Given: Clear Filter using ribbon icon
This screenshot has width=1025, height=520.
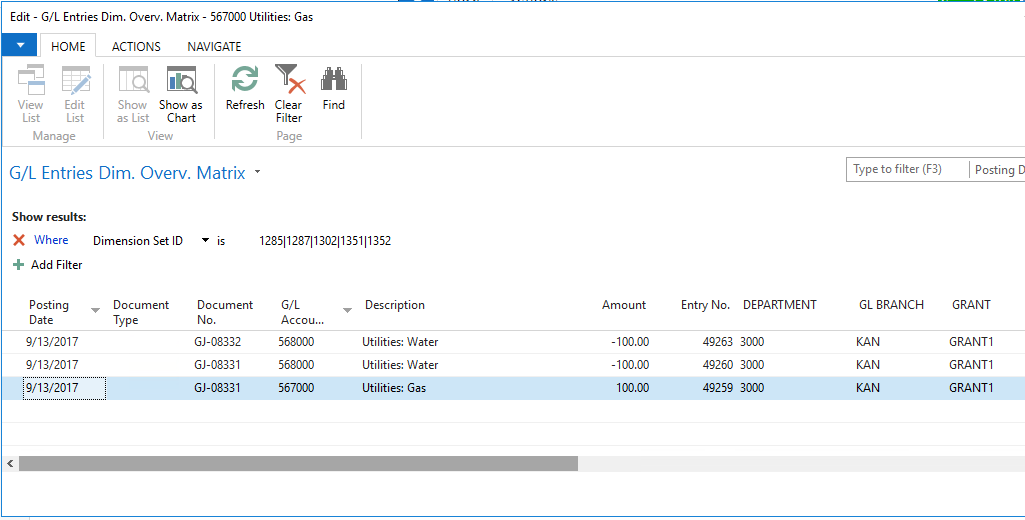Looking at the screenshot, I should 289,80.
